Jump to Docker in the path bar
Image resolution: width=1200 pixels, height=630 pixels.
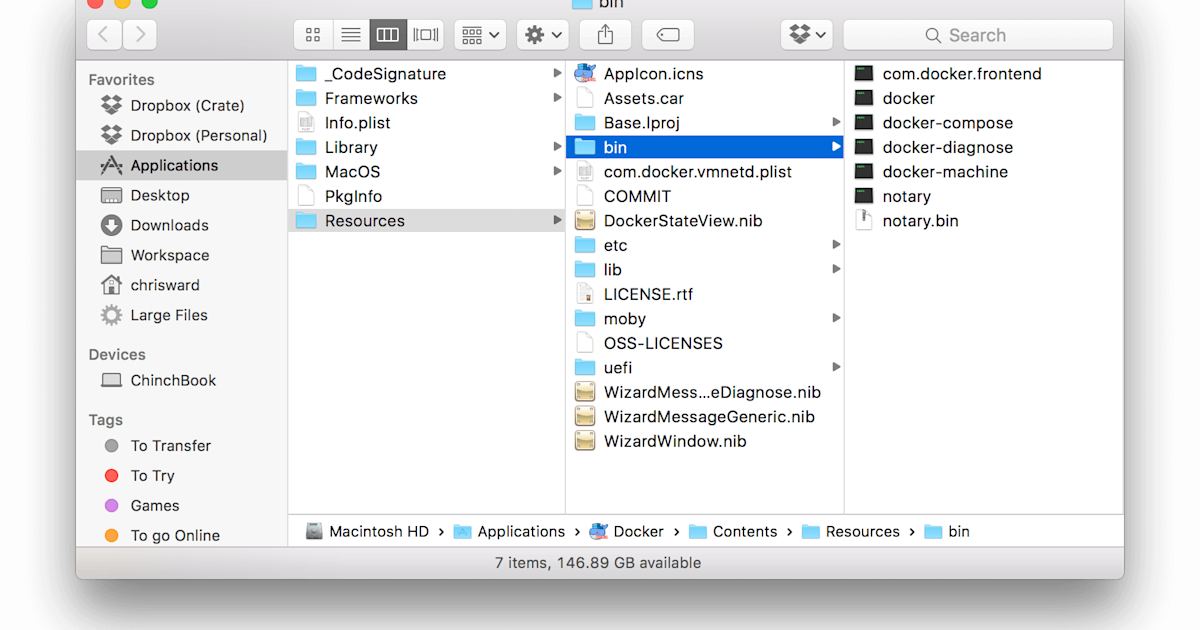(x=626, y=532)
